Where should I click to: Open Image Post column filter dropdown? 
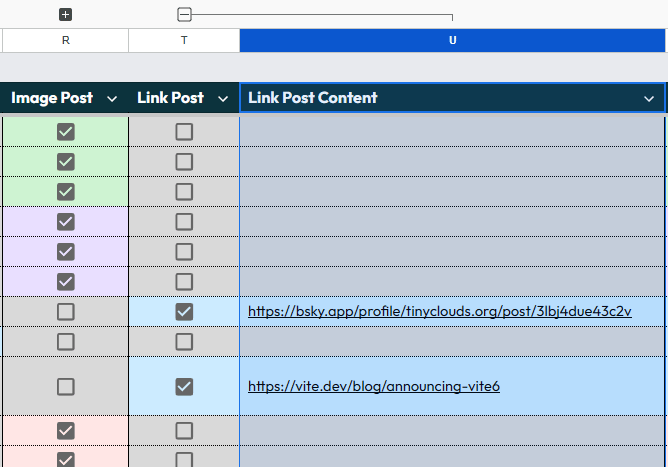point(112,98)
